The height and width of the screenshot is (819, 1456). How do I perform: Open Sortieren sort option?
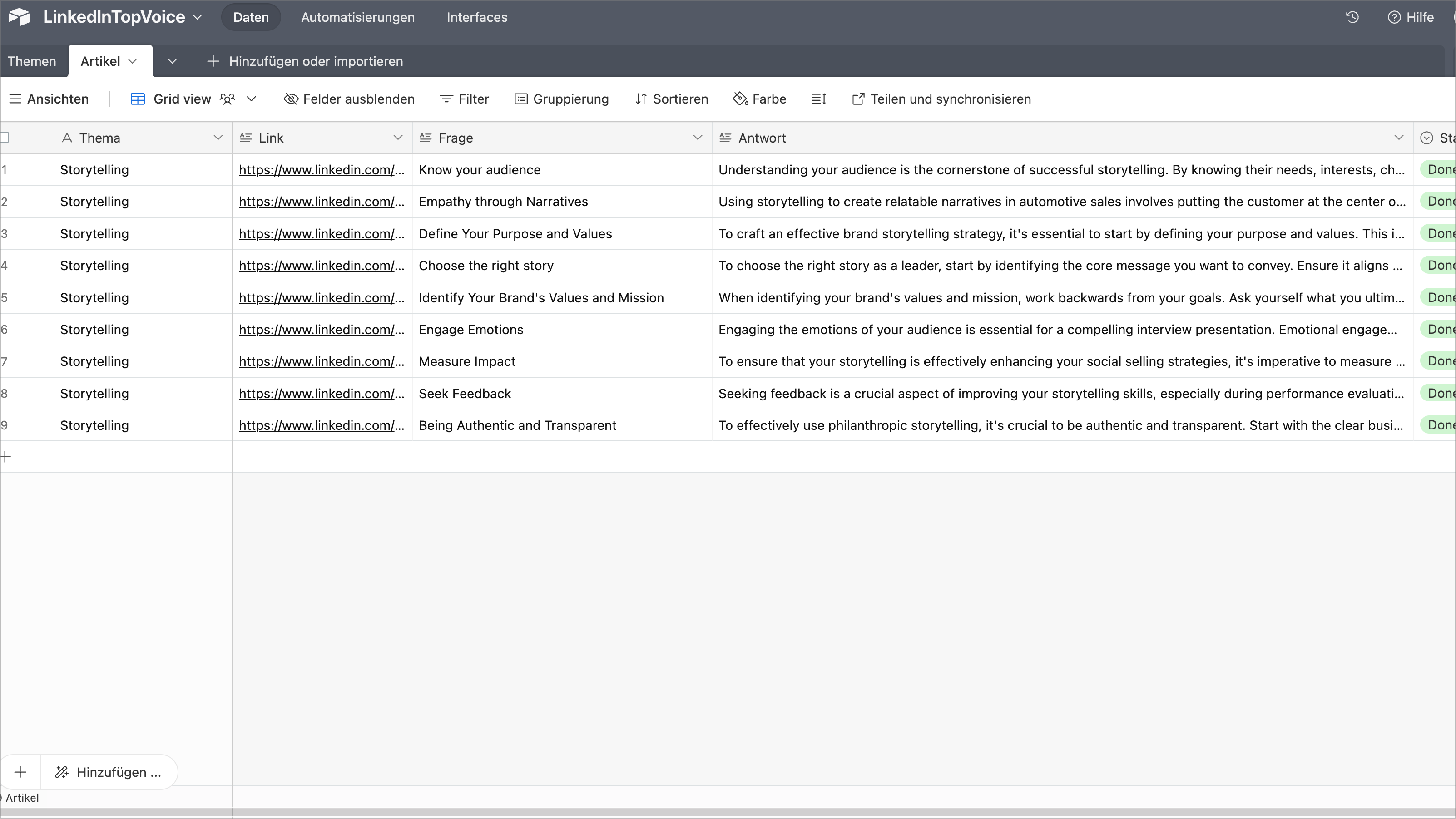(x=672, y=99)
